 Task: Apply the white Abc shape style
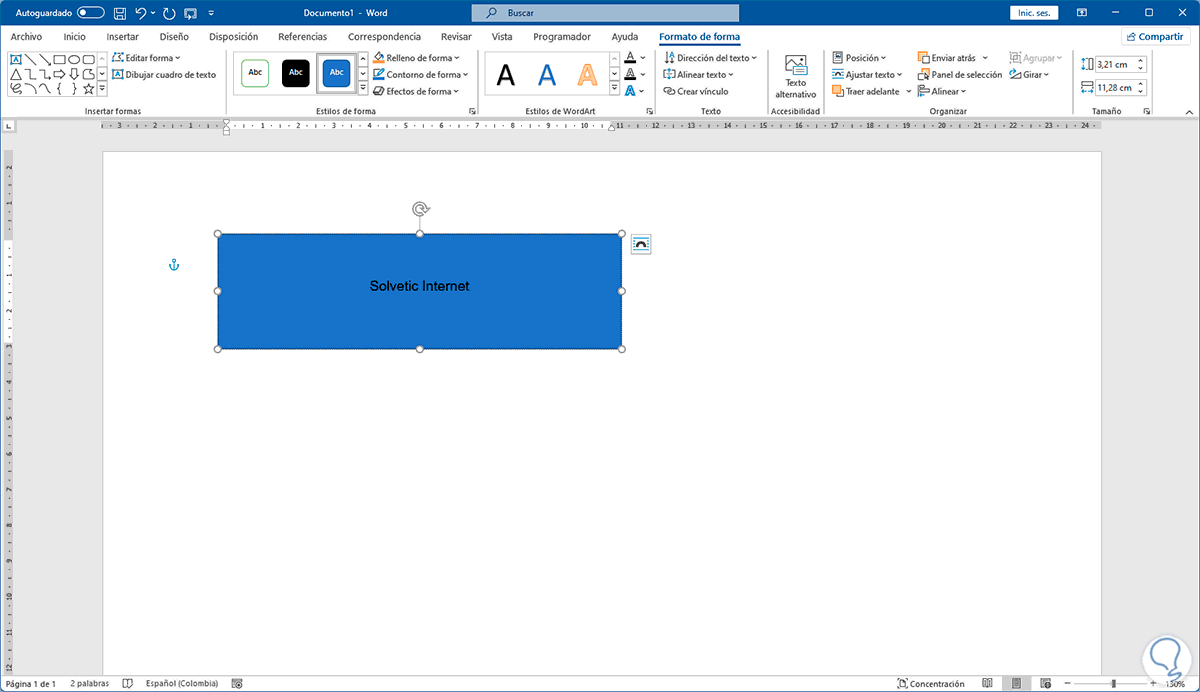pyautogui.click(x=256, y=73)
